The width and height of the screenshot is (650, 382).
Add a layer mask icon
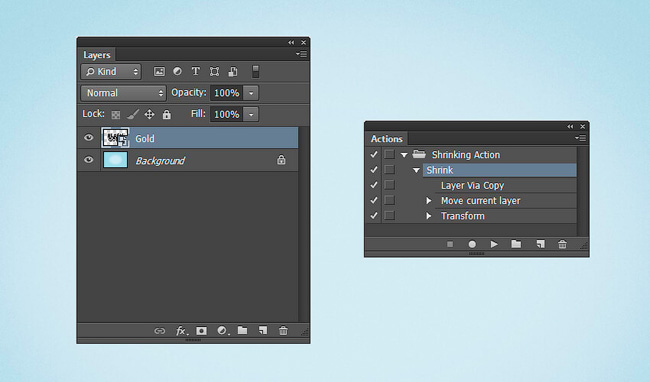coord(201,331)
